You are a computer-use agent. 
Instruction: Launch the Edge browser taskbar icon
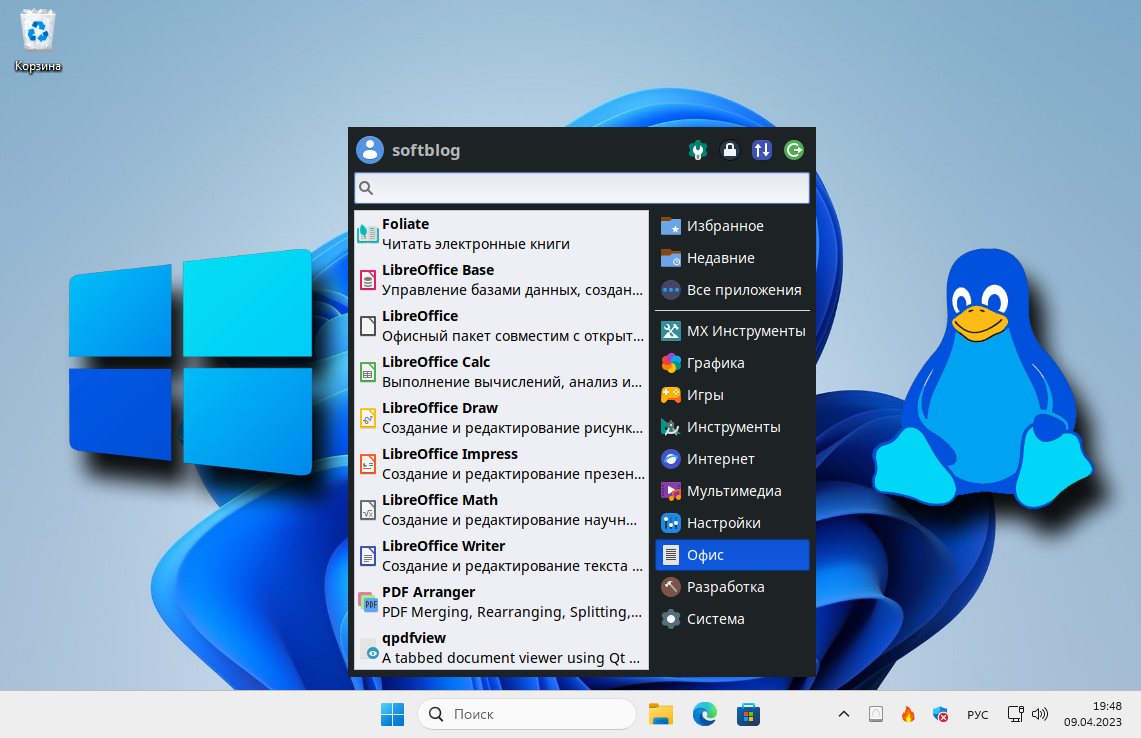704,714
